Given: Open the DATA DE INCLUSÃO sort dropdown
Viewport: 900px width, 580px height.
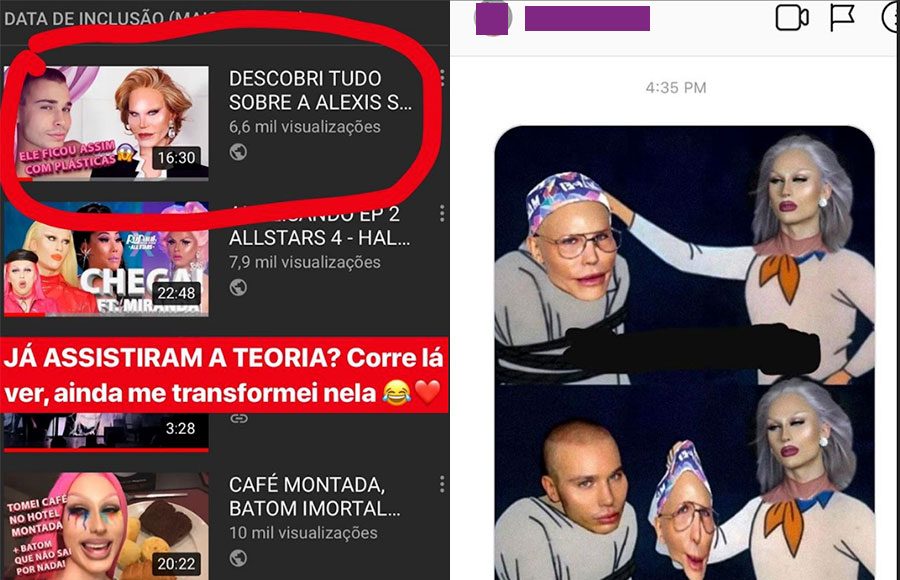Looking at the screenshot, I should coord(152,19).
